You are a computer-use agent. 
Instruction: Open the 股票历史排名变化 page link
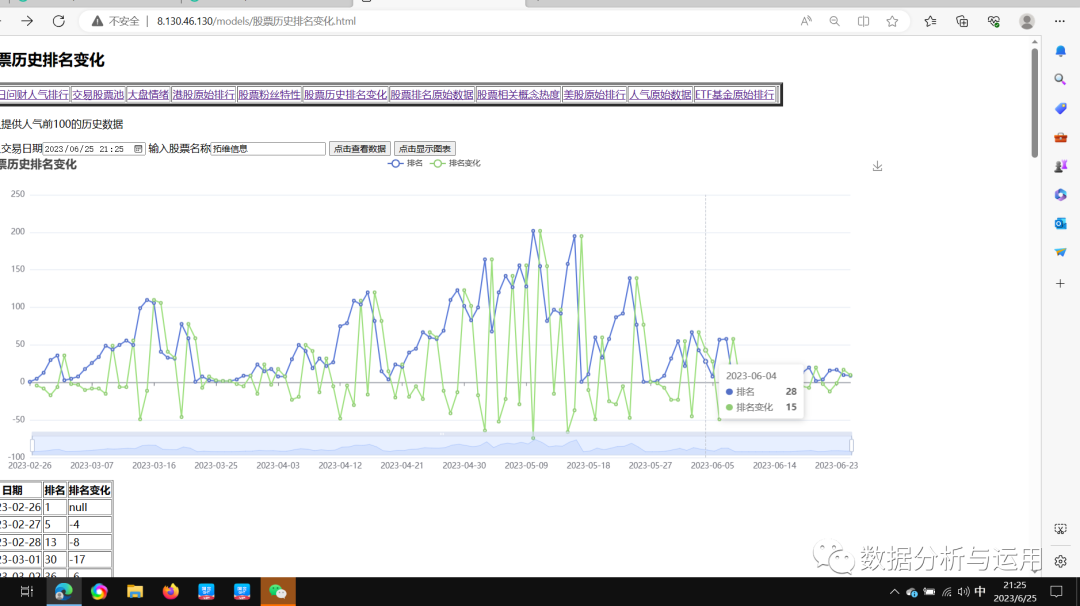(346, 94)
